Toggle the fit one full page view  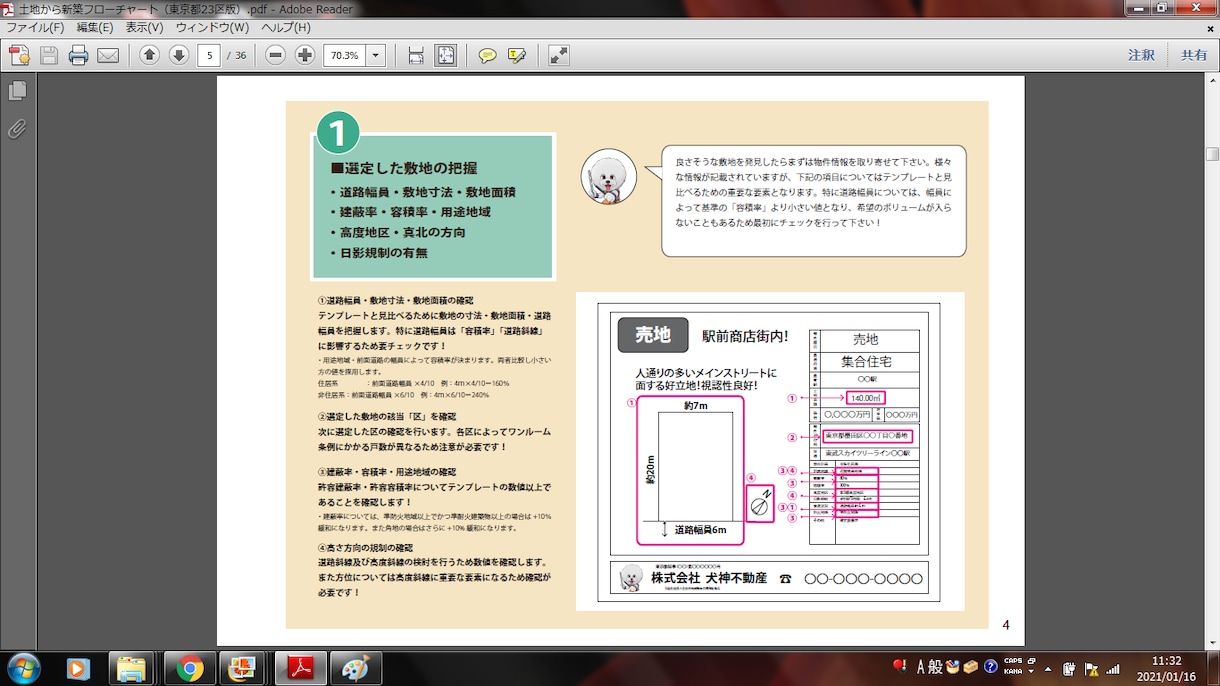click(x=446, y=55)
